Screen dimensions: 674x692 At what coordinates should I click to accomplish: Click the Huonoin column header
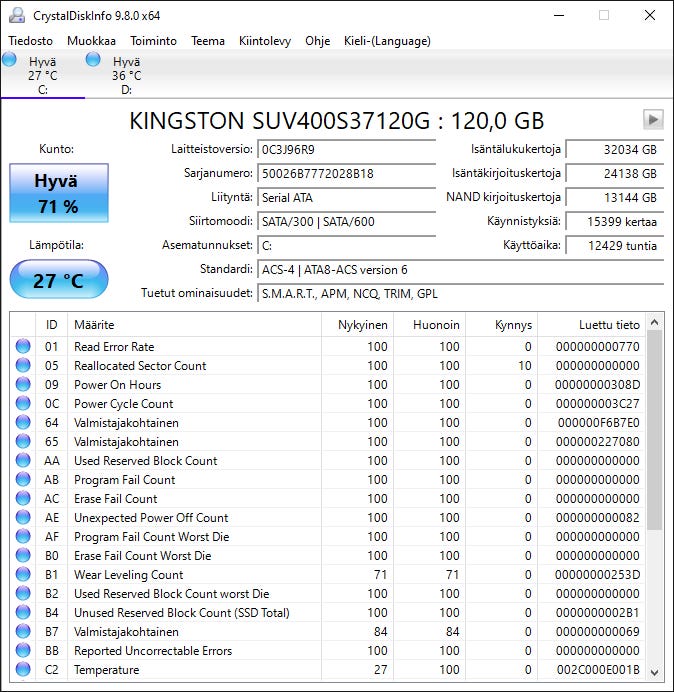point(429,325)
